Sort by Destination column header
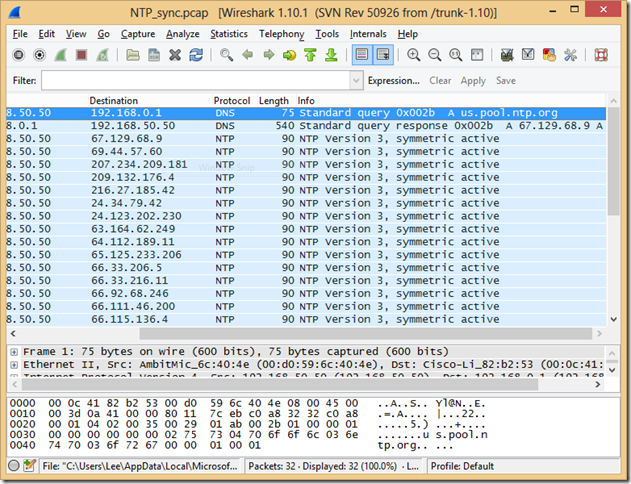The width and height of the screenshot is (631, 484). point(149,101)
